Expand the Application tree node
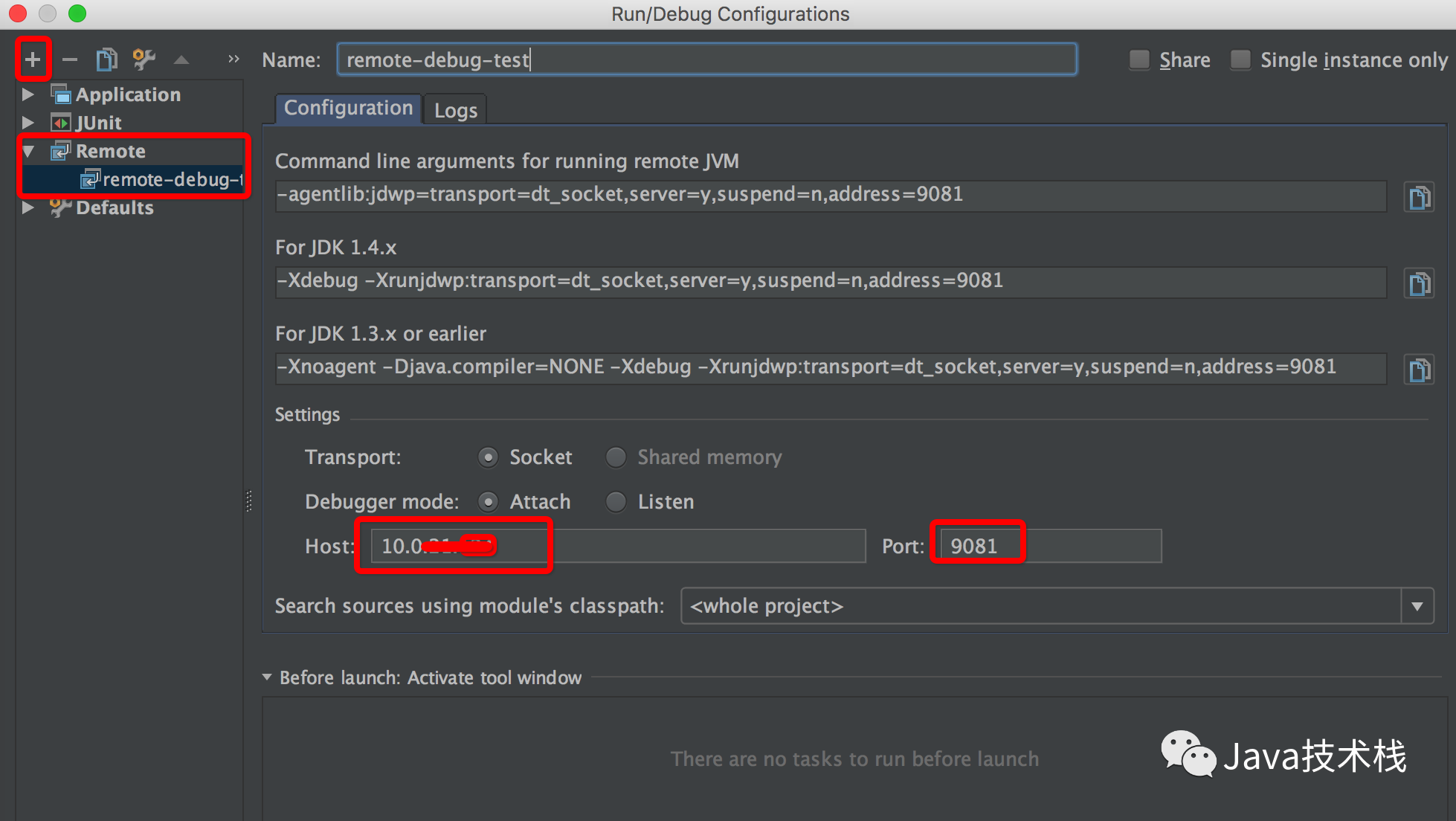Screen dimensions: 1456x821 pyautogui.click(x=28, y=94)
